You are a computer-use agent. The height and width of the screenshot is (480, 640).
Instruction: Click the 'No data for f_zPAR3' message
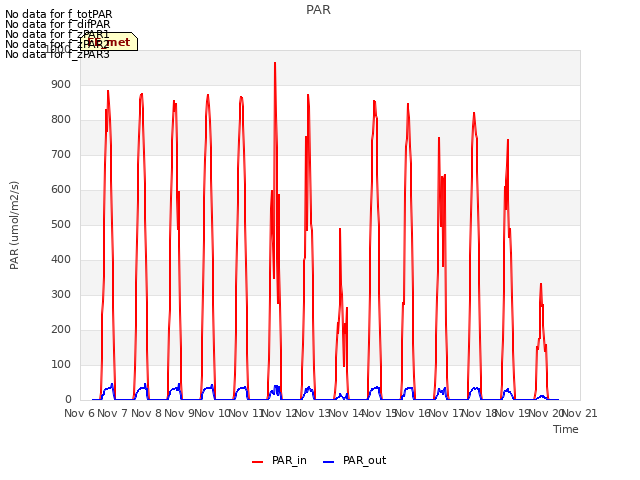(x=57, y=54)
